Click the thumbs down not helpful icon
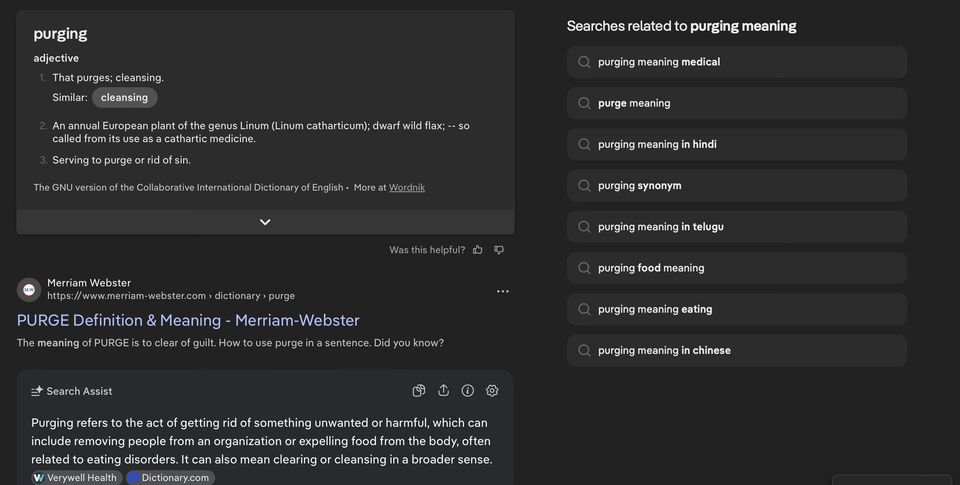The width and height of the screenshot is (960, 485). click(x=499, y=250)
